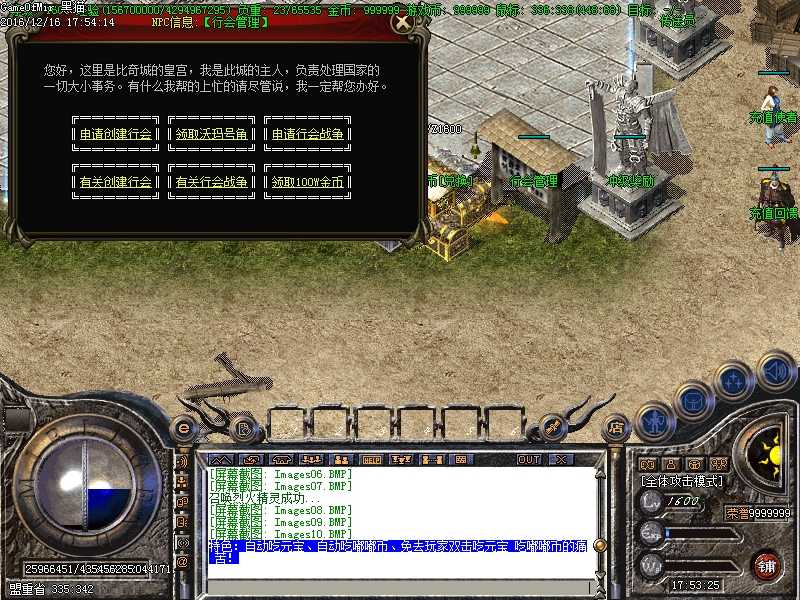This screenshot has height=600, width=800.
Task: Toggle the [全体攻击模式] attack mode text
Action: [682, 481]
